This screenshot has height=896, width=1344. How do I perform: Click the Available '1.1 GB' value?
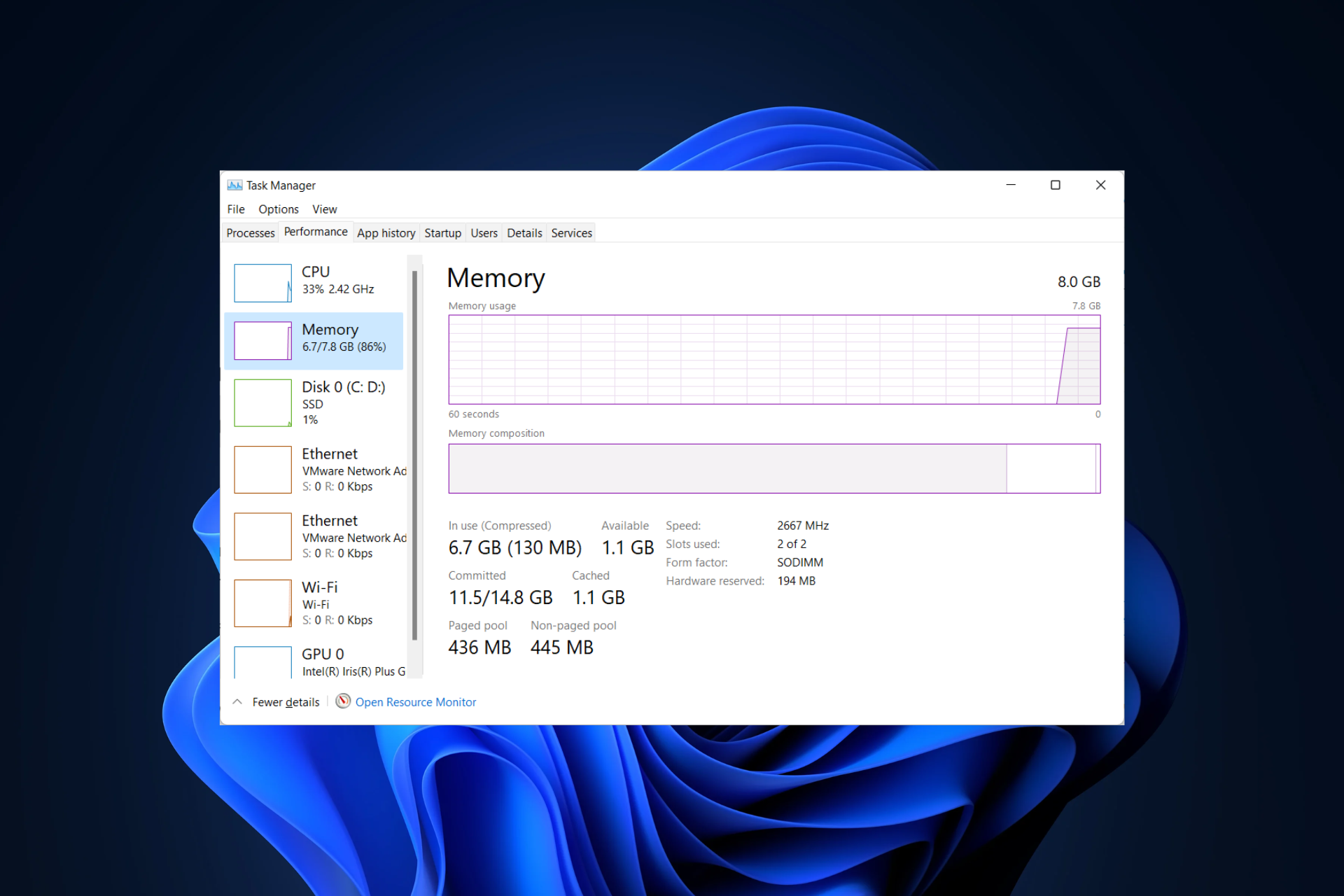pyautogui.click(x=628, y=547)
